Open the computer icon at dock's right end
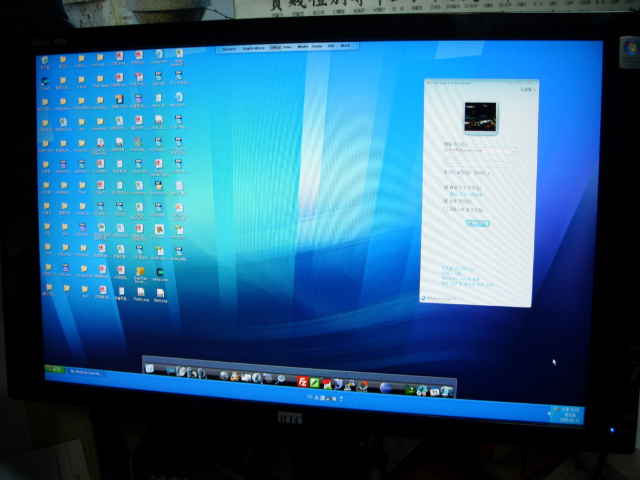 point(447,392)
